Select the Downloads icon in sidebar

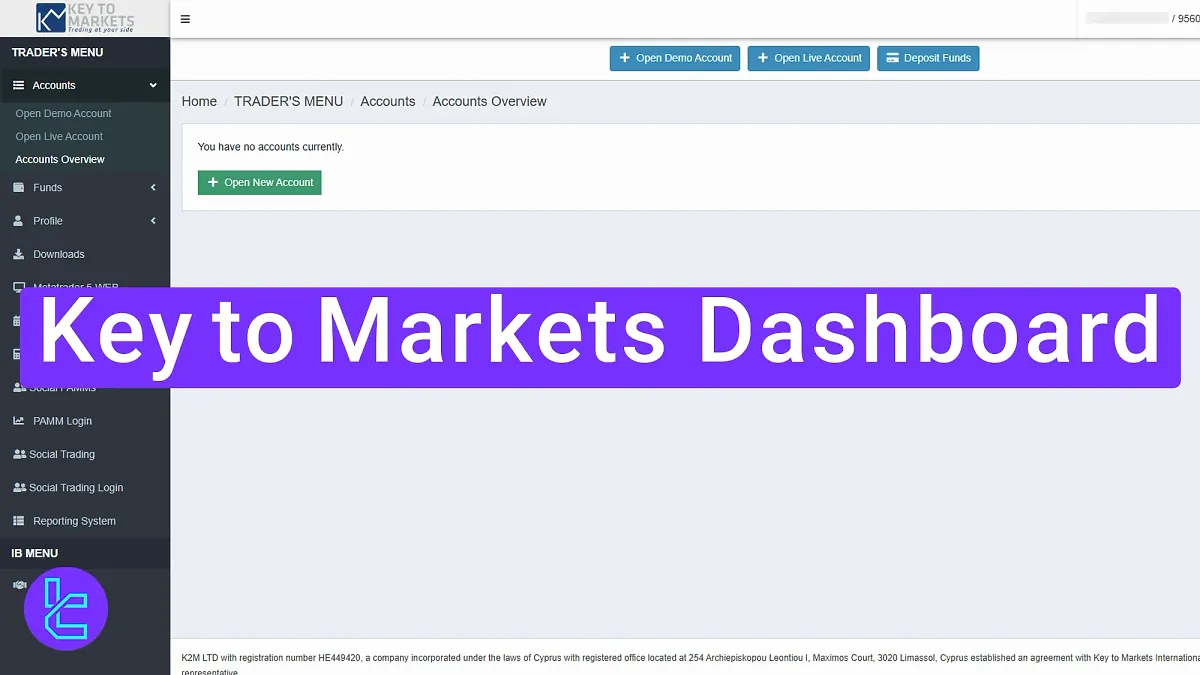20,254
